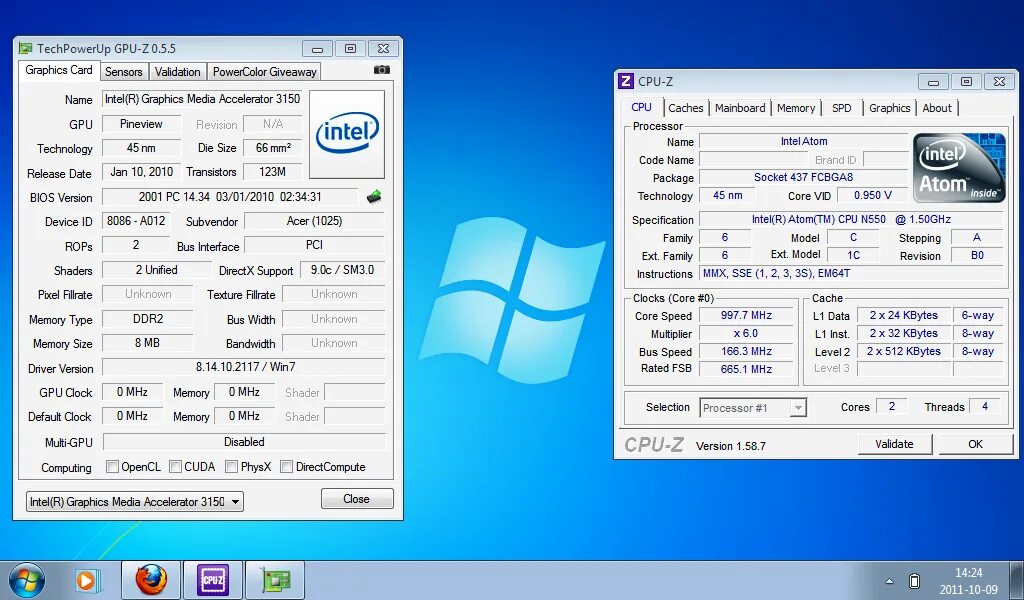Click the Close button in GPU-Z
The width and height of the screenshot is (1024, 600).
tap(357, 499)
